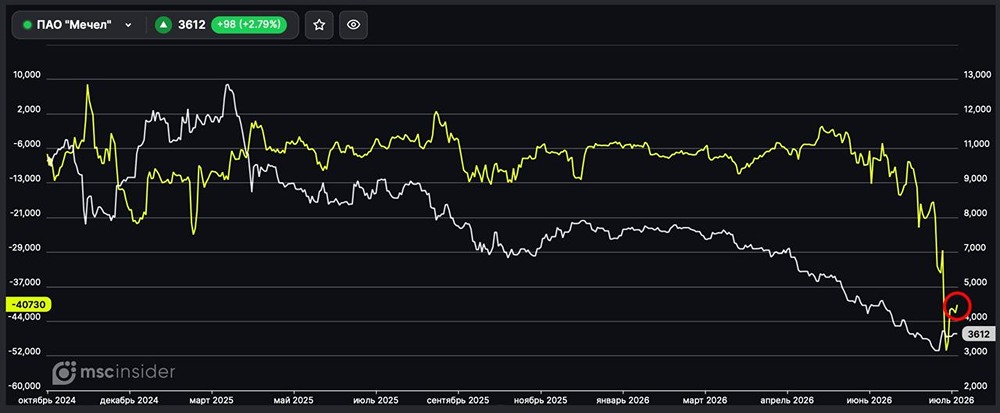Select the июль 2025 date label

(375, 400)
